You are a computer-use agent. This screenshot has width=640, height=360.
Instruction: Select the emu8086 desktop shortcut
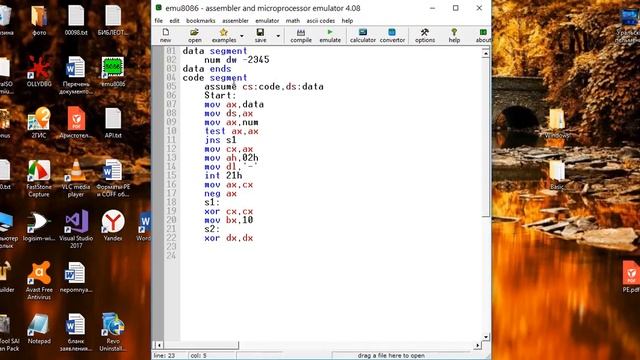click(x=113, y=71)
